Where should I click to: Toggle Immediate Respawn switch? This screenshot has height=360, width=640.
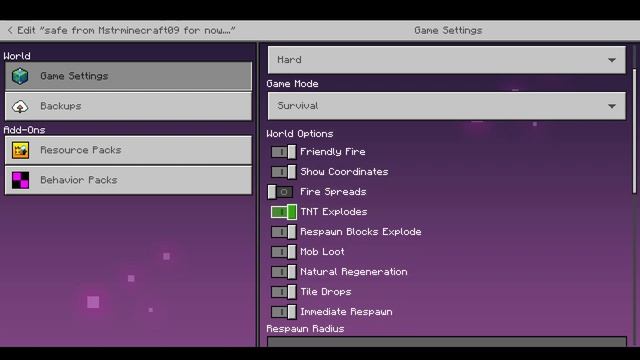pyautogui.click(x=284, y=312)
